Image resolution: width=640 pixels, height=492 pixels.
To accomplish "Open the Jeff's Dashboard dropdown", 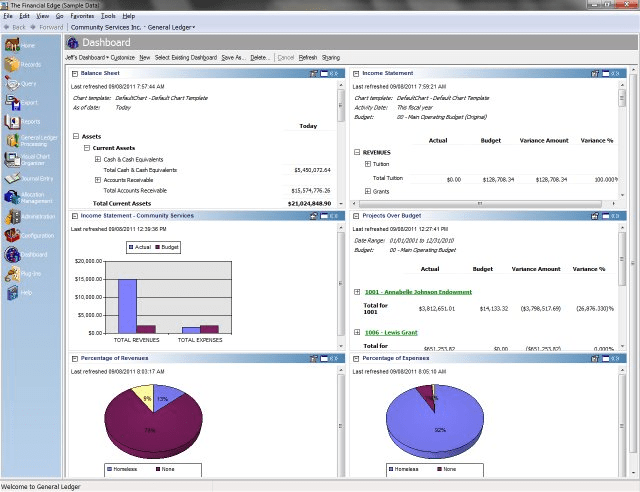I will point(87,58).
